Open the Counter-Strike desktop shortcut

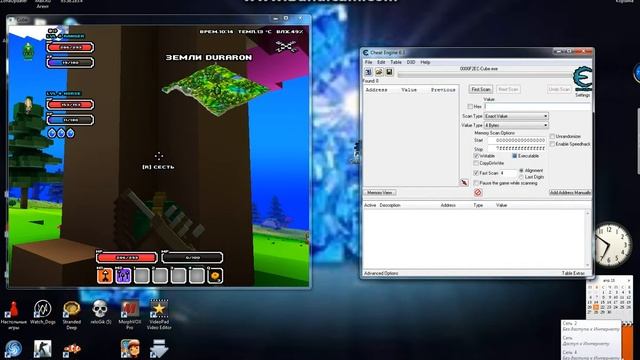42,349
